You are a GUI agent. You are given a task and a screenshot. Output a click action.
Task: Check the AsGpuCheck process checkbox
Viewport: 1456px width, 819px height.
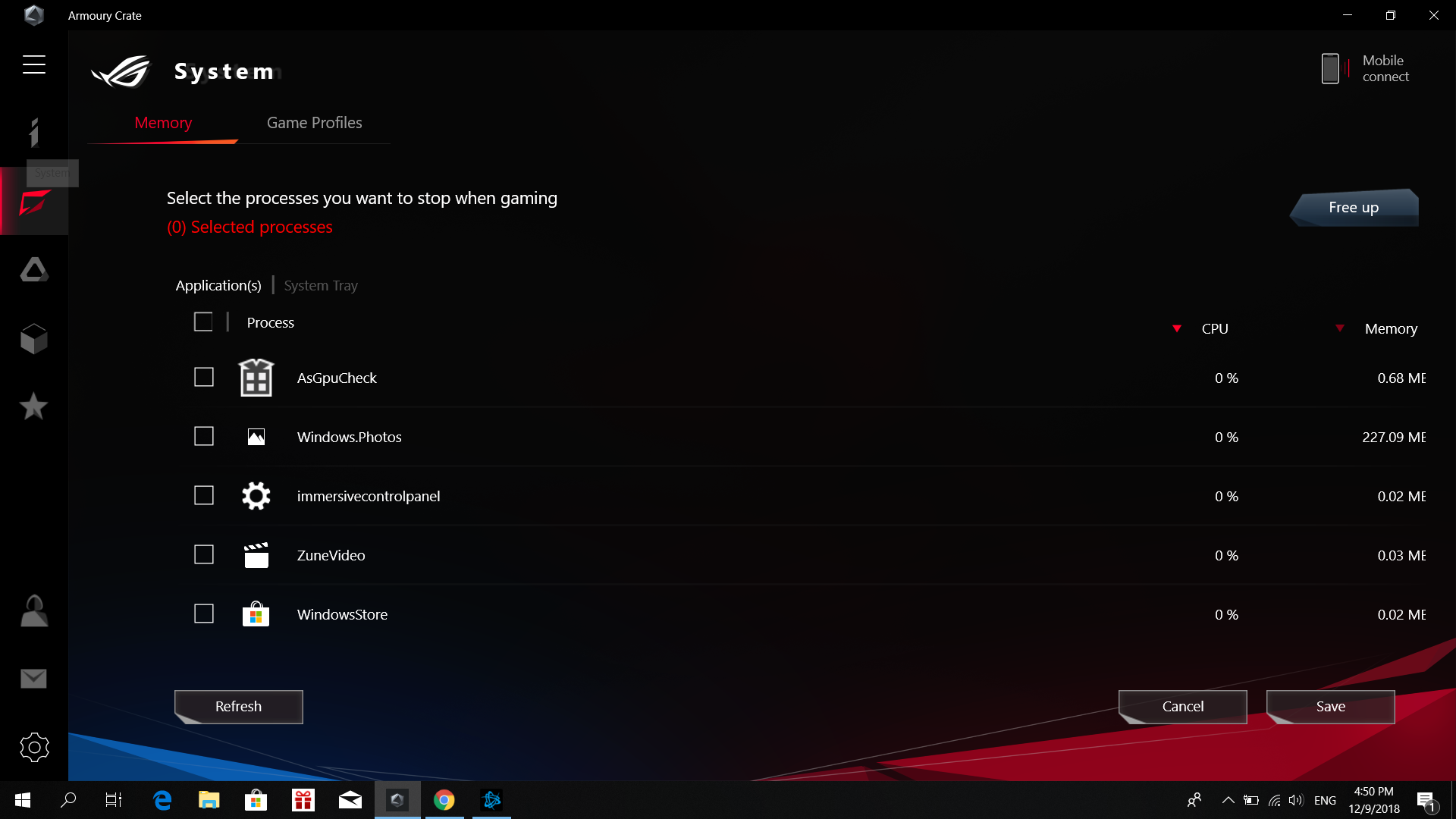point(204,377)
